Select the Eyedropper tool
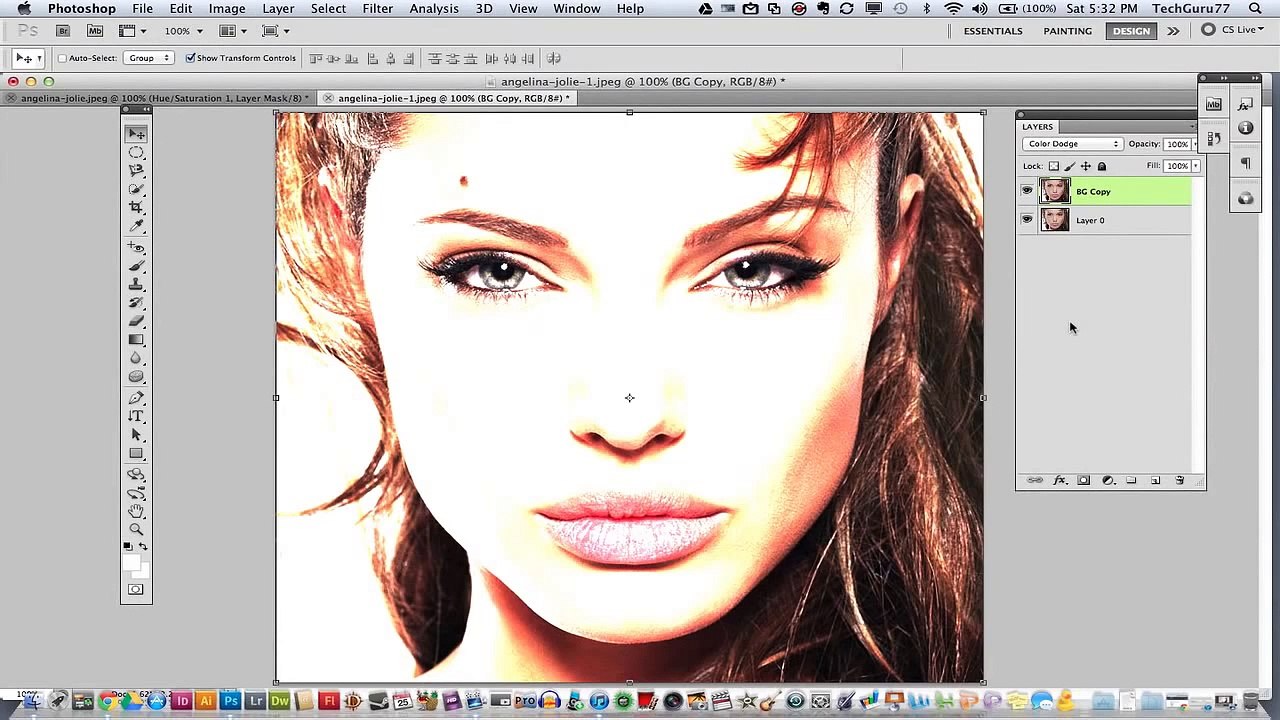Screen dimensions: 1280x720 (136, 227)
